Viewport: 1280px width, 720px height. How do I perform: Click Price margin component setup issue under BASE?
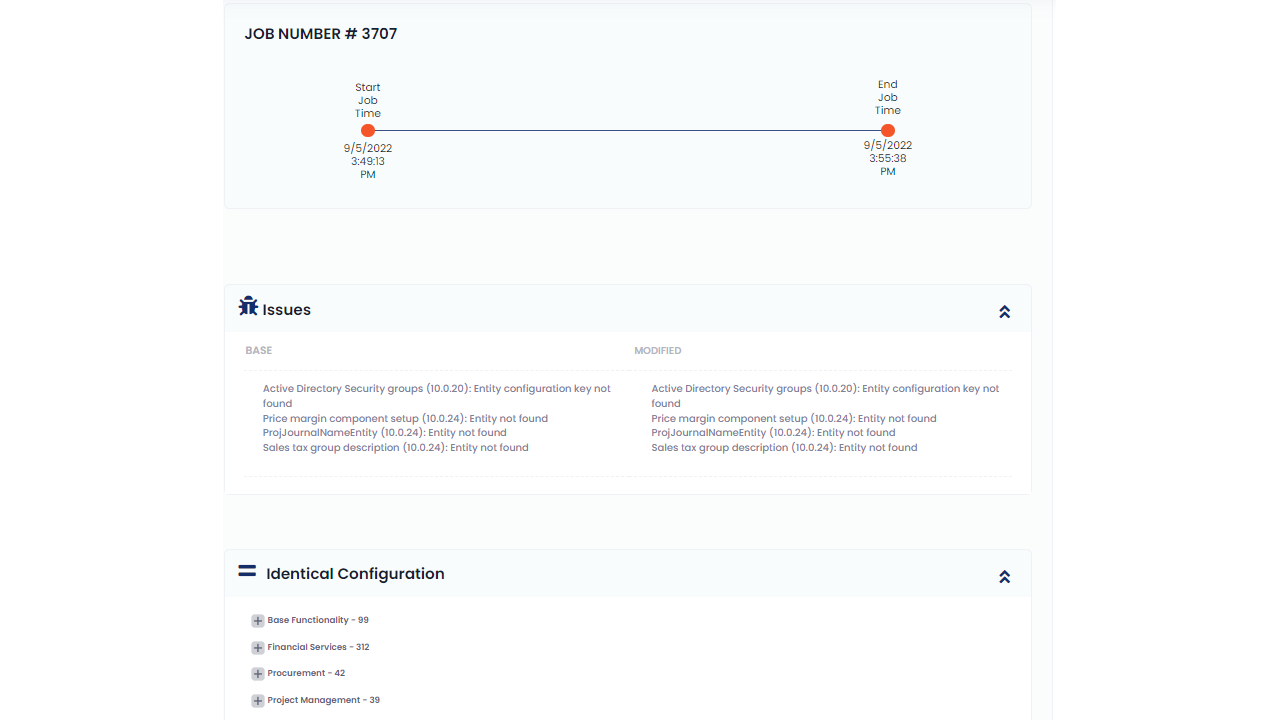[405, 418]
